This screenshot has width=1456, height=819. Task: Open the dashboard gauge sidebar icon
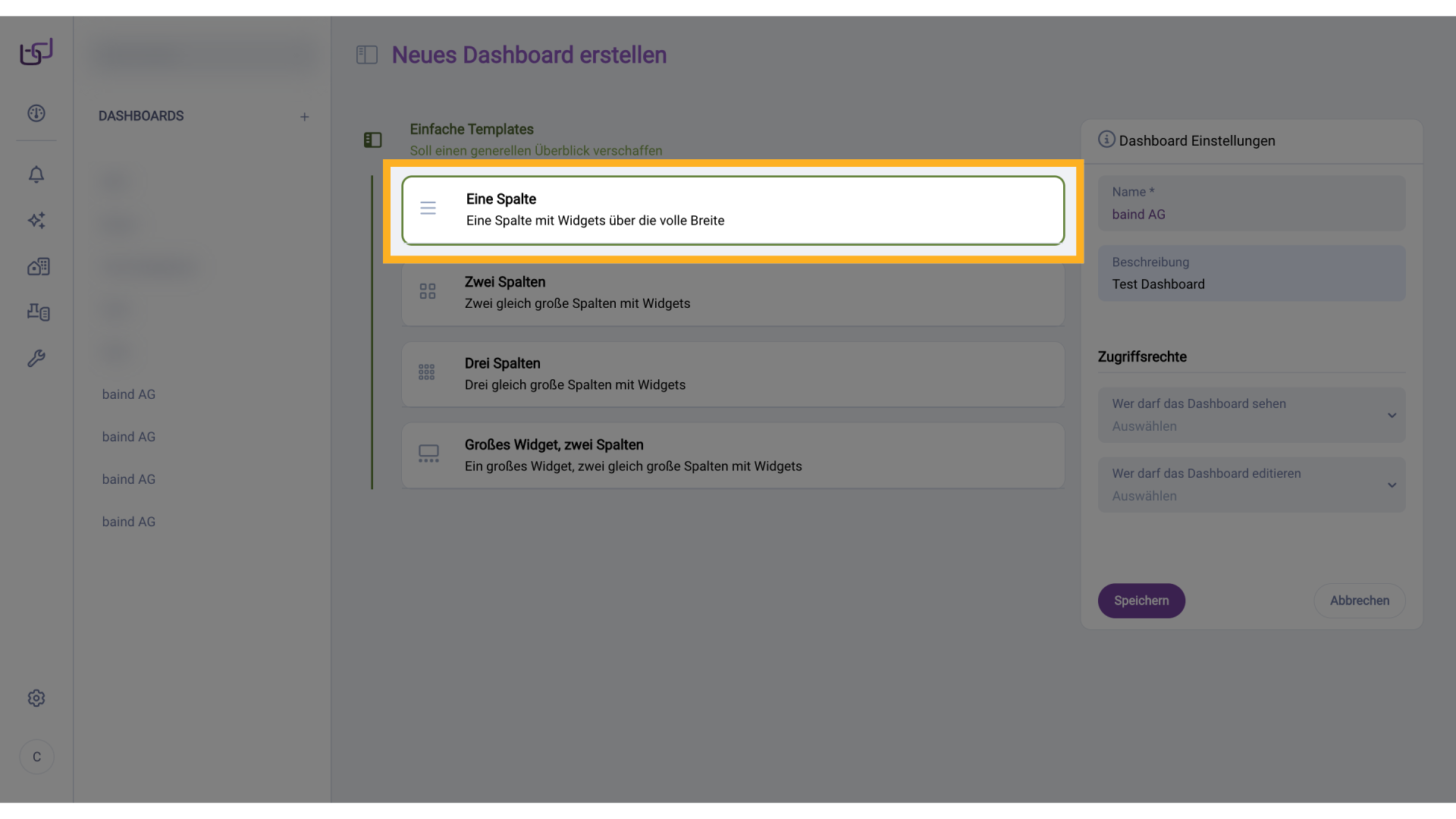pos(36,114)
